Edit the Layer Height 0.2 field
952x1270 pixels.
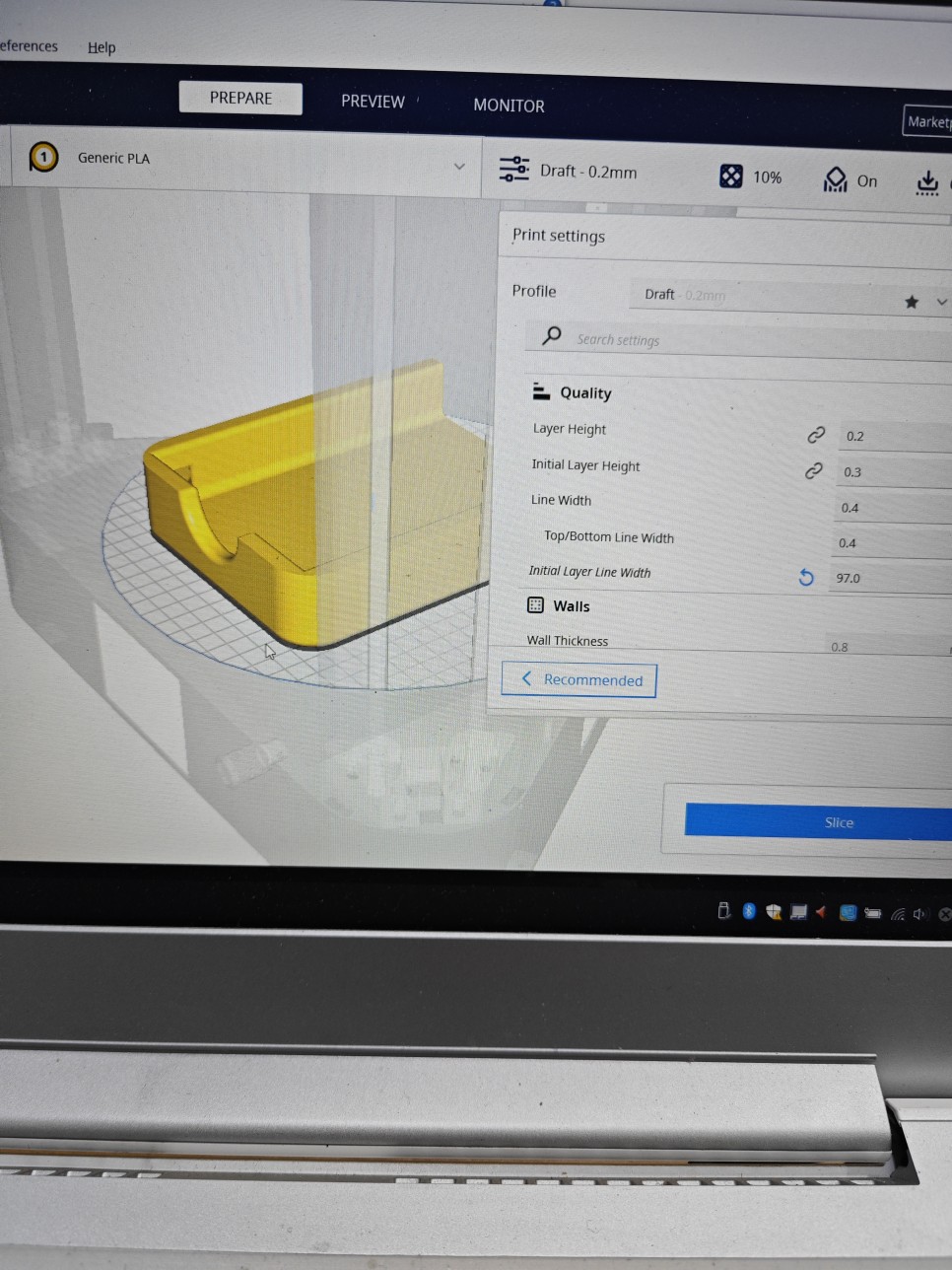895,436
